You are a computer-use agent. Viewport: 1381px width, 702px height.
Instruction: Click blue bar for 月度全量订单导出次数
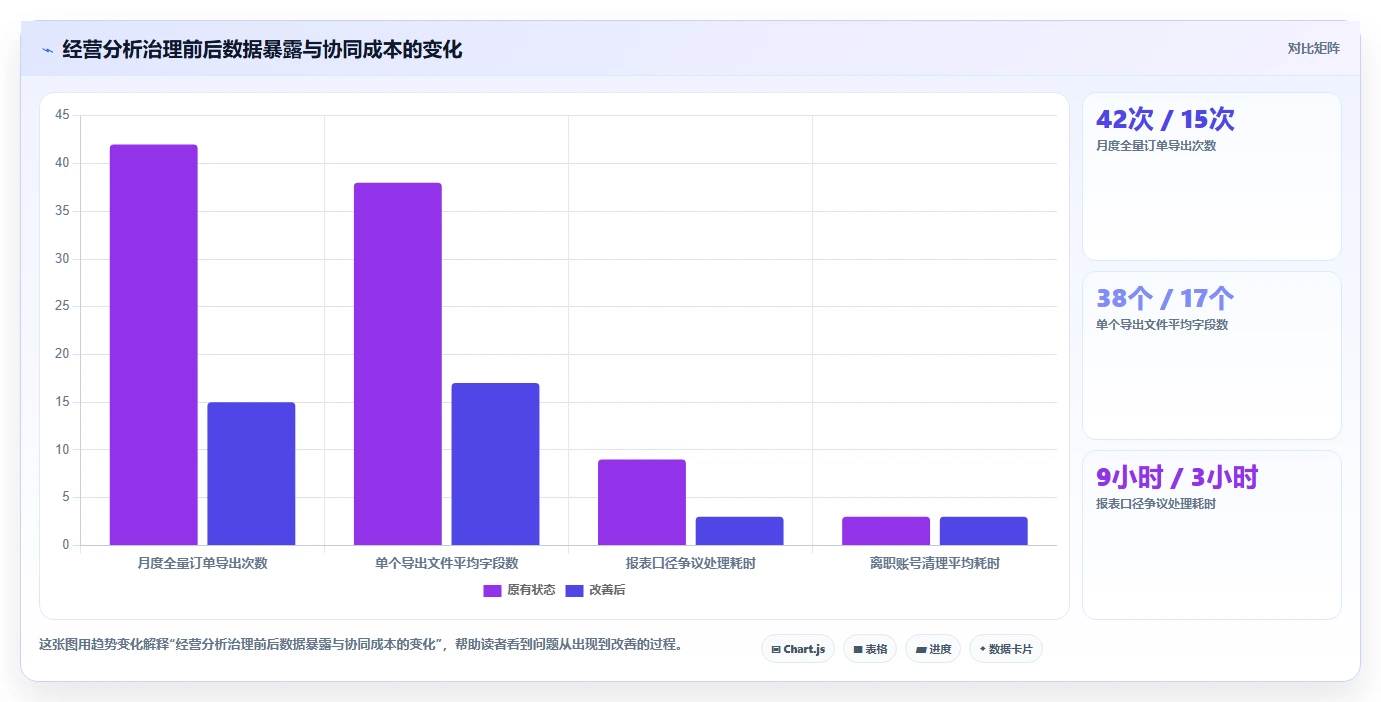point(251,474)
